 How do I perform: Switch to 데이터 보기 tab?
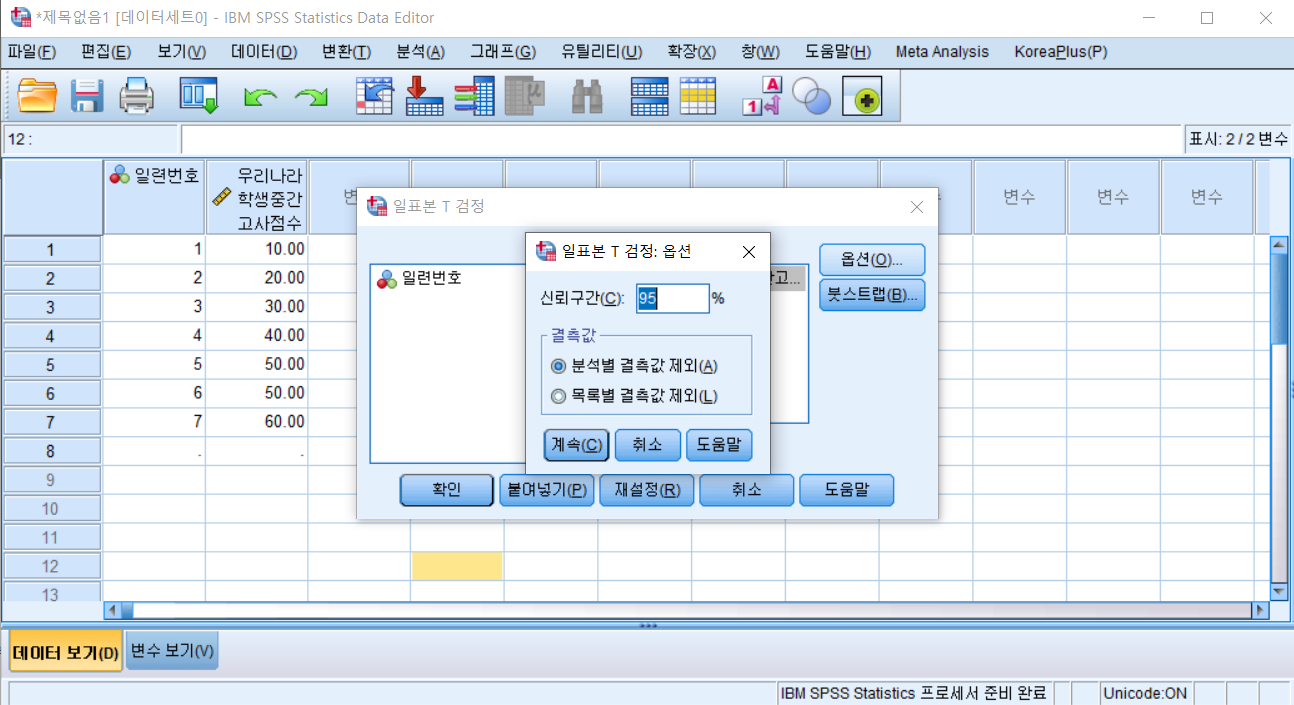click(66, 653)
